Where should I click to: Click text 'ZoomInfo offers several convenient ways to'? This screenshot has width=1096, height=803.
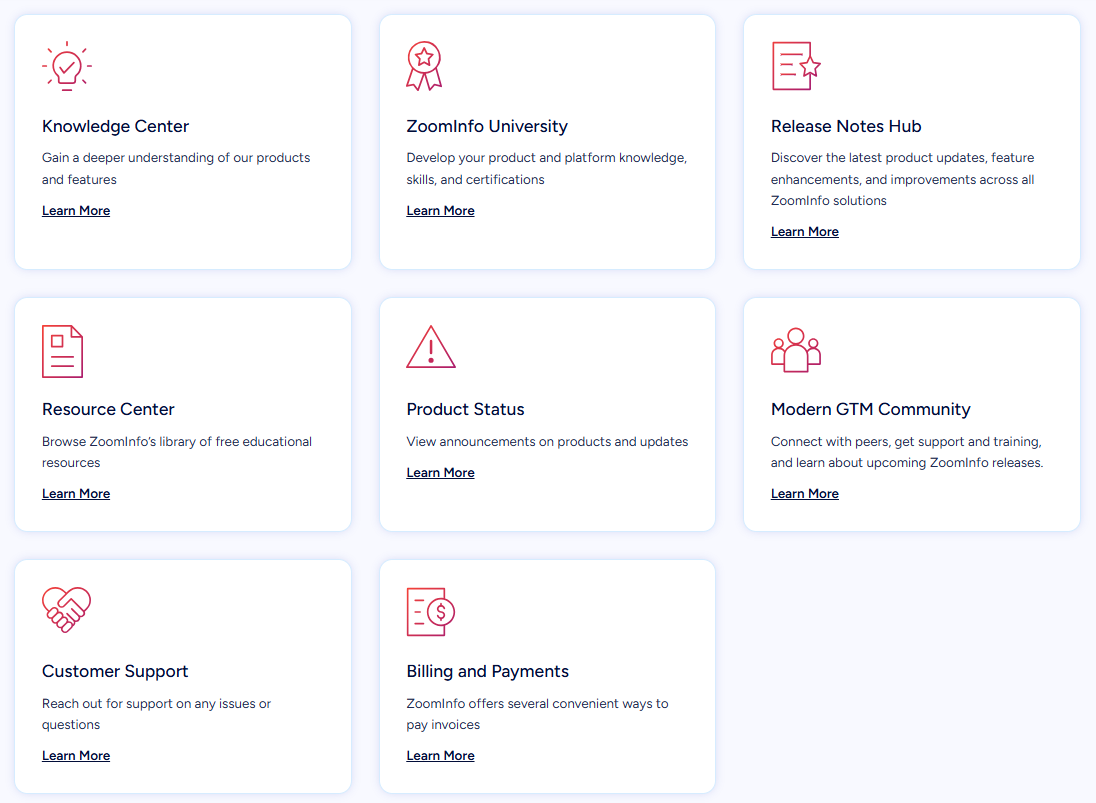(x=538, y=704)
